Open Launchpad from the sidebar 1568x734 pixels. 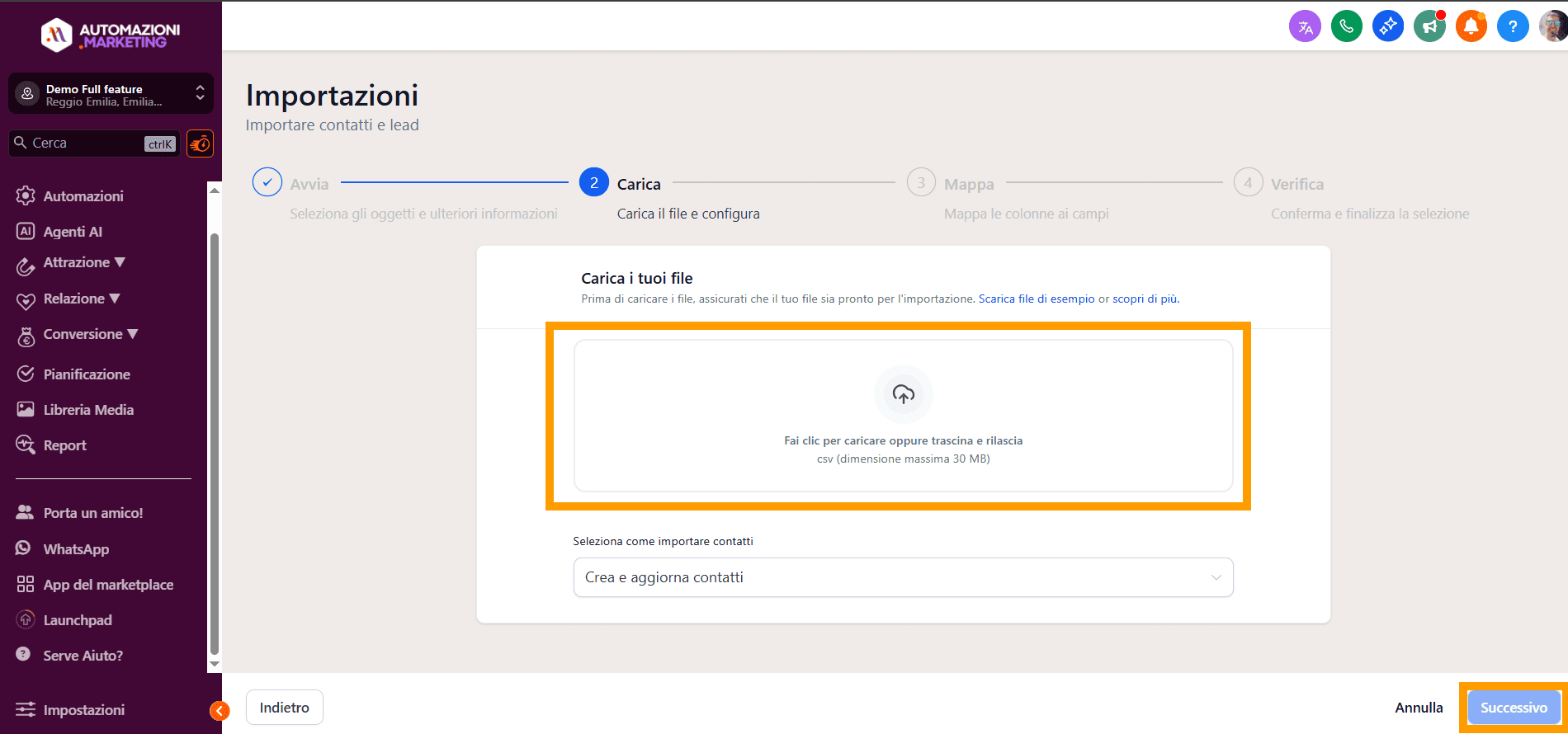point(78,620)
